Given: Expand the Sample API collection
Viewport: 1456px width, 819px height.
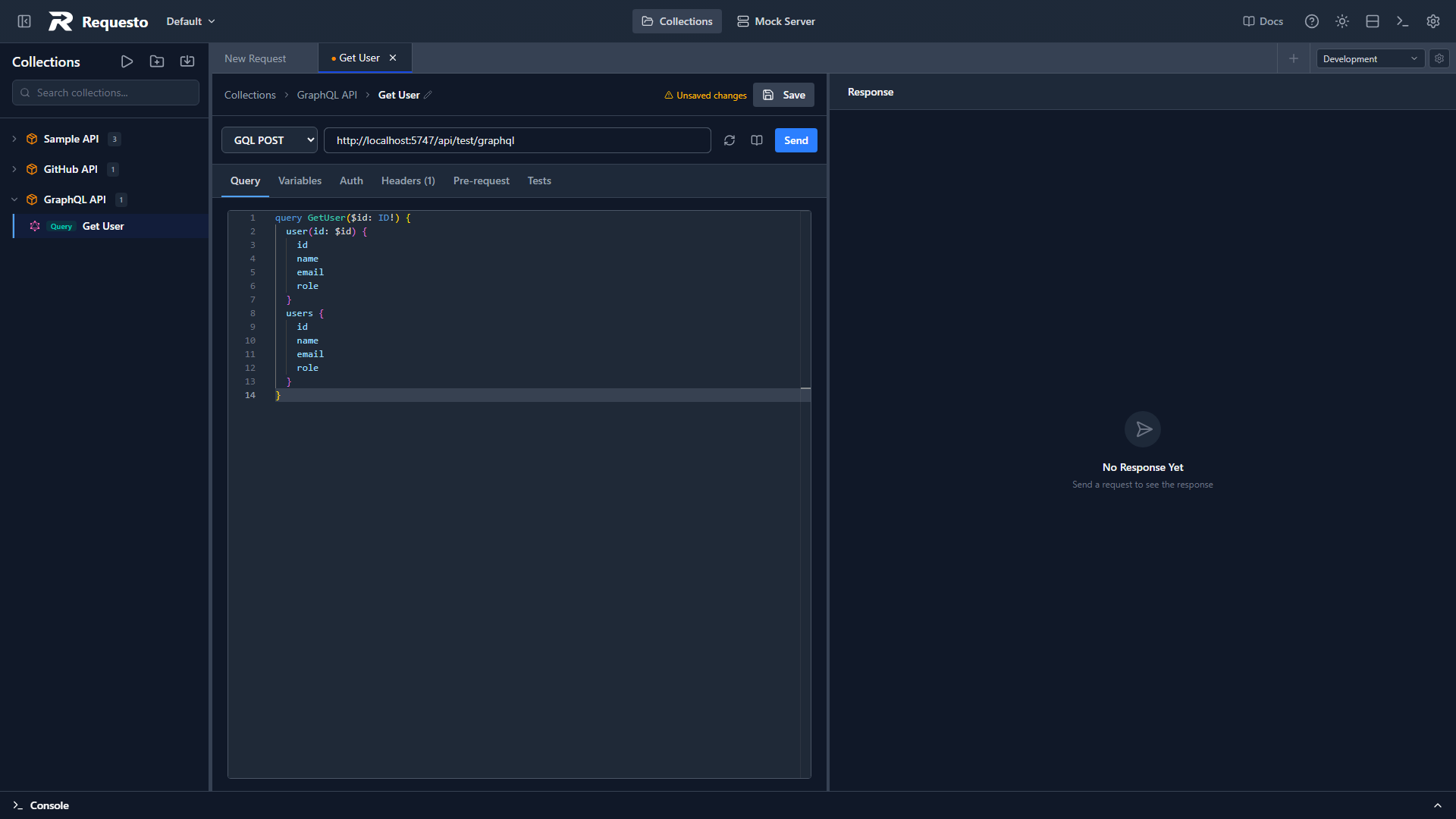Looking at the screenshot, I should pos(14,139).
